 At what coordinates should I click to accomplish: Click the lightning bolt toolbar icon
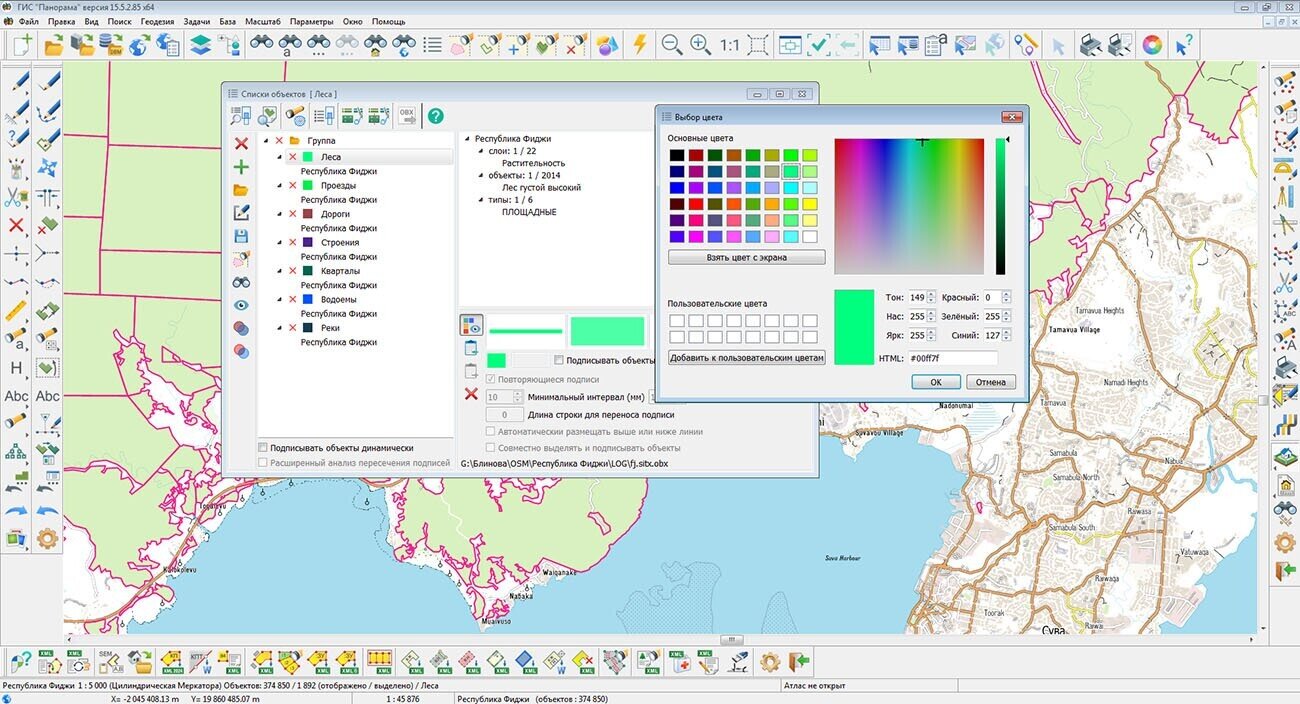click(x=640, y=45)
